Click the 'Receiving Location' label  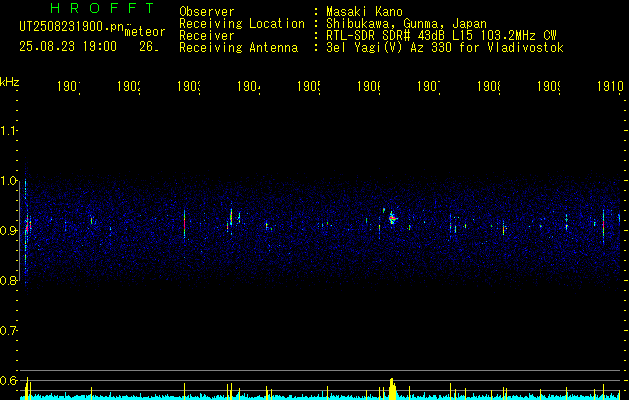tap(242, 24)
